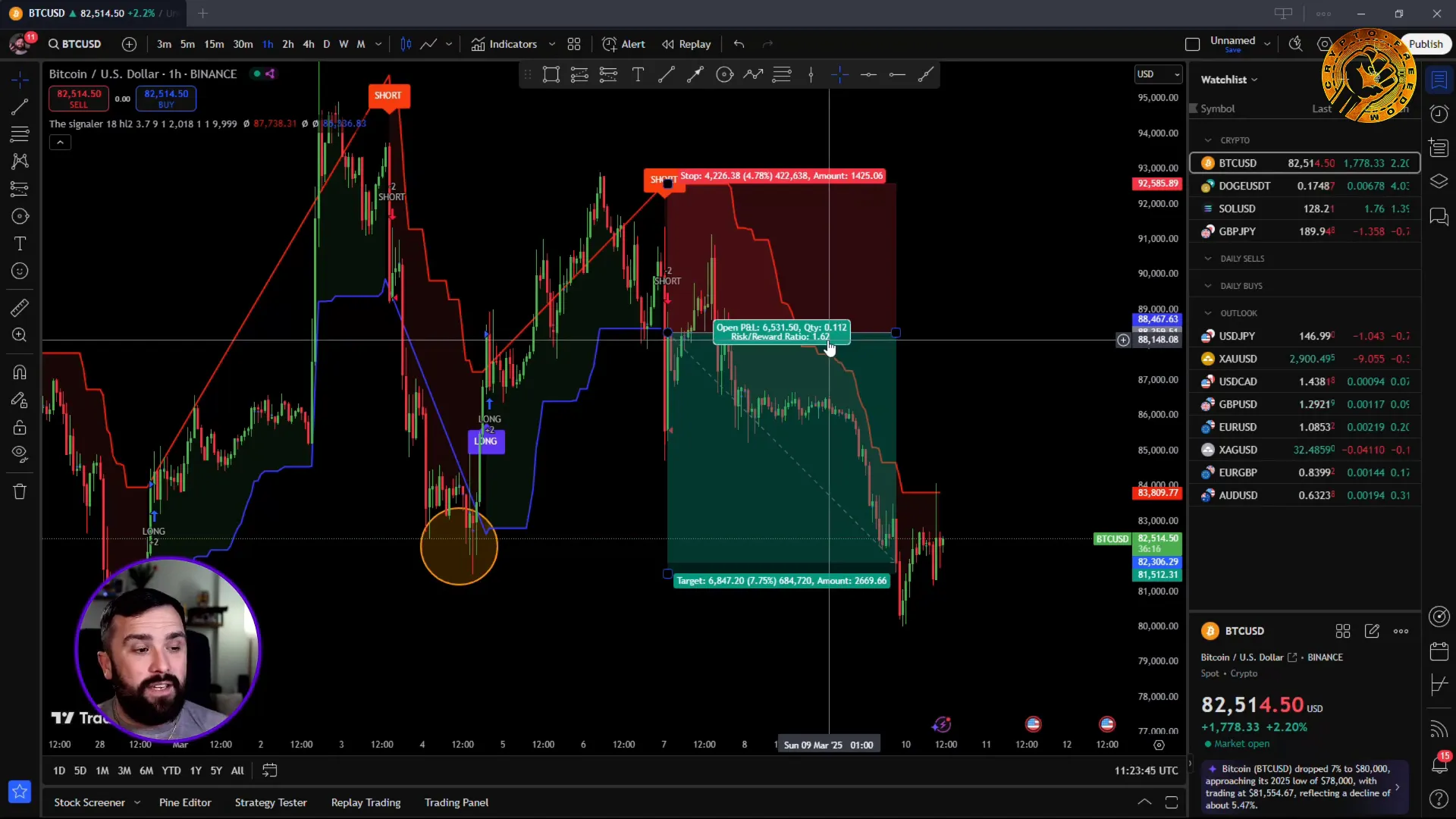Image resolution: width=1456 pixels, height=819 pixels.
Task: Open the patterns tool in left sidebar
Action: click(20, 162)
